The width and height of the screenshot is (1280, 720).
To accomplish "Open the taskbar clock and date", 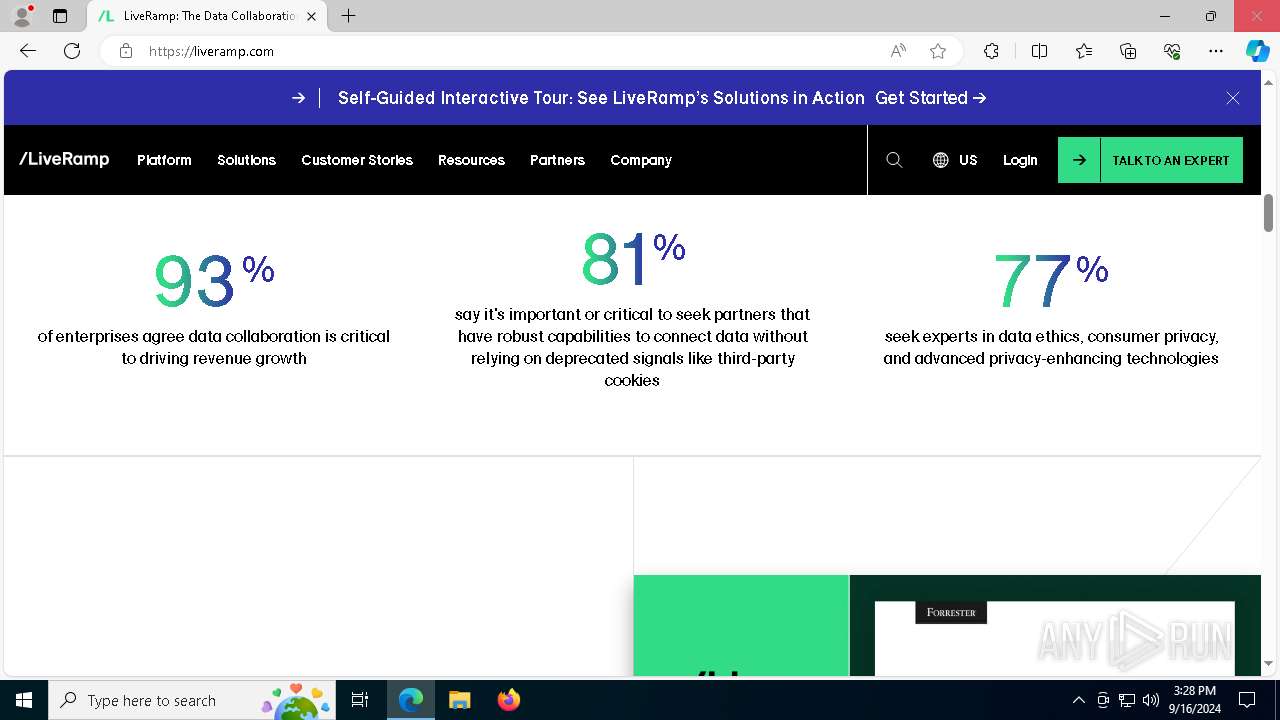I will pyautogui.click(x=1195, y=700).
